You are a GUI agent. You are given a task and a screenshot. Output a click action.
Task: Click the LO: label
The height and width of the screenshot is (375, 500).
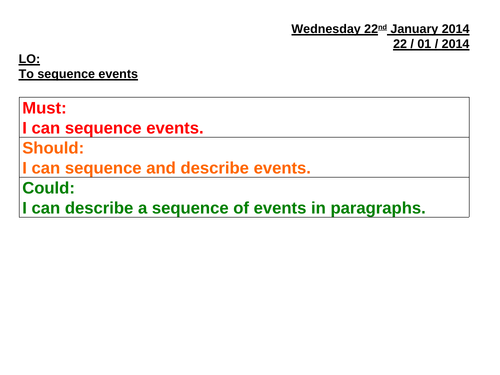pyautogui.click(x=29, y=59)
